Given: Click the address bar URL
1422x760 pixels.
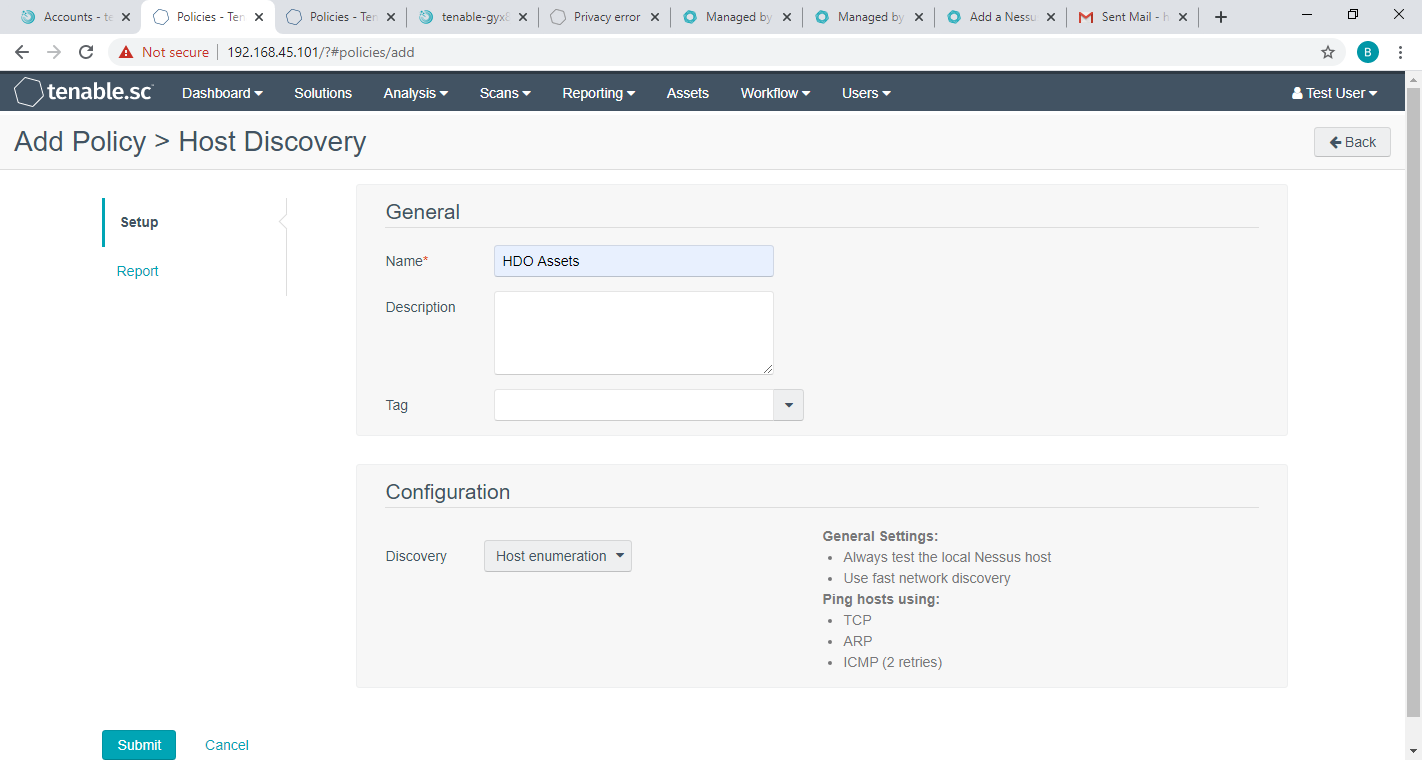Looking at the screenshot, I should pyautogui.click(x=320, y=52).
